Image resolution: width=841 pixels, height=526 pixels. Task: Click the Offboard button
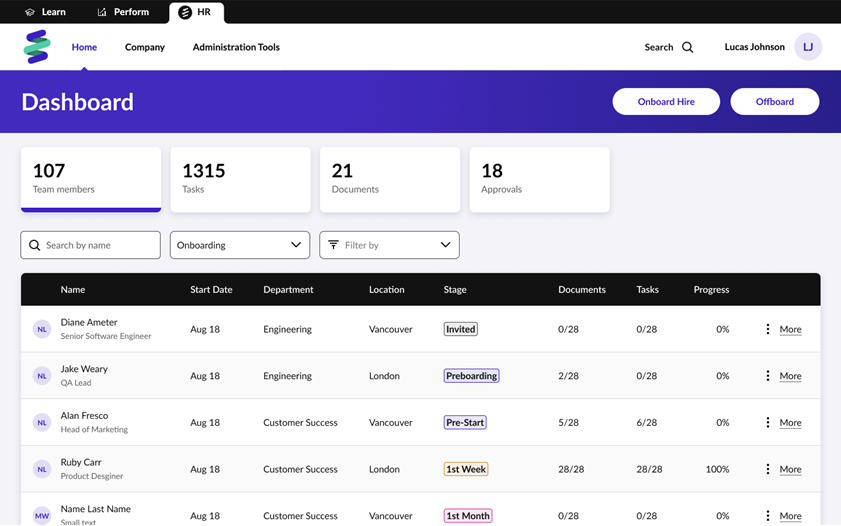tap(774, 102)
